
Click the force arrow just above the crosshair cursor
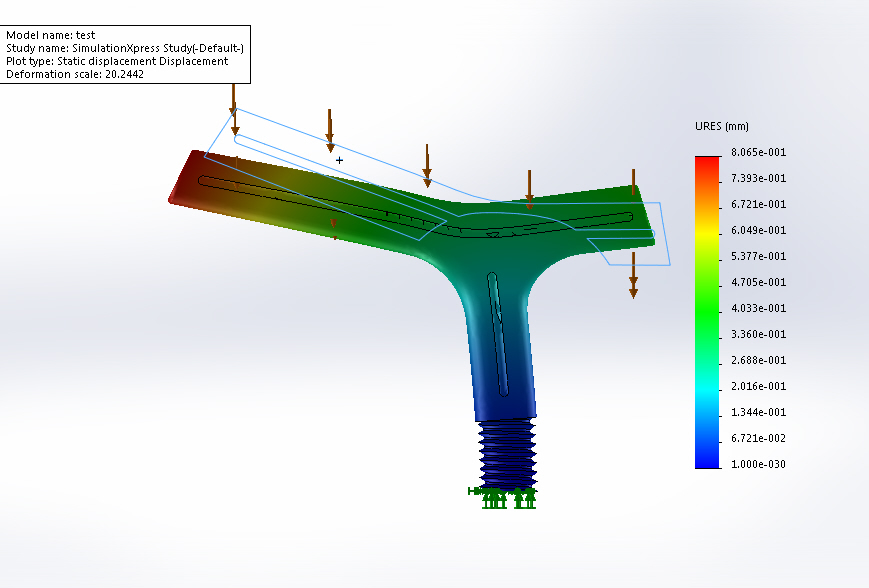[x=329, y=130]
